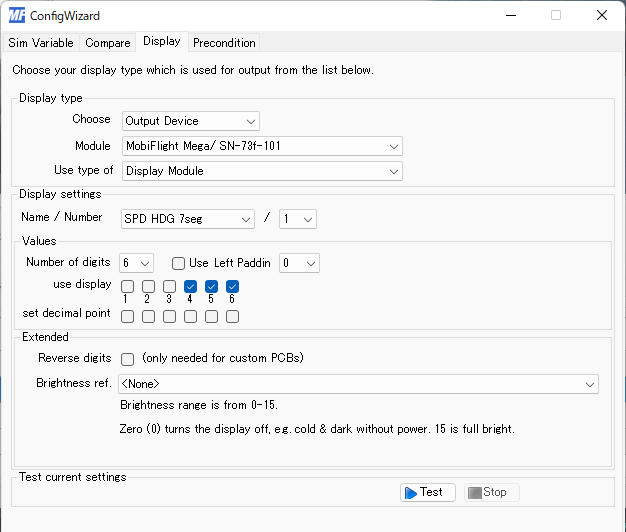Screen dimensions: 626x532
Task: Select the Display tab
Action: [162, 41]
